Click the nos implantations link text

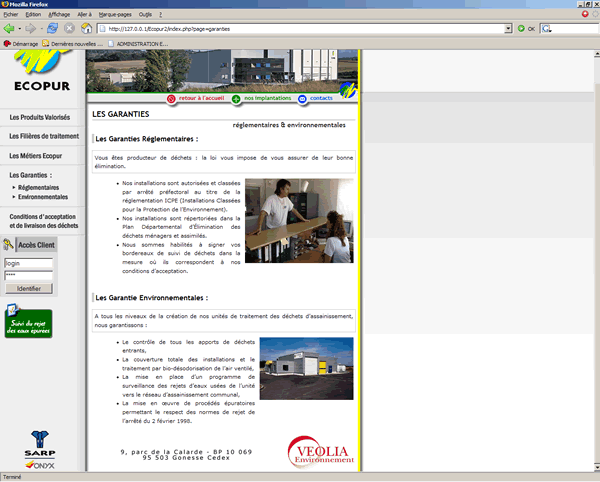(267, 98)
